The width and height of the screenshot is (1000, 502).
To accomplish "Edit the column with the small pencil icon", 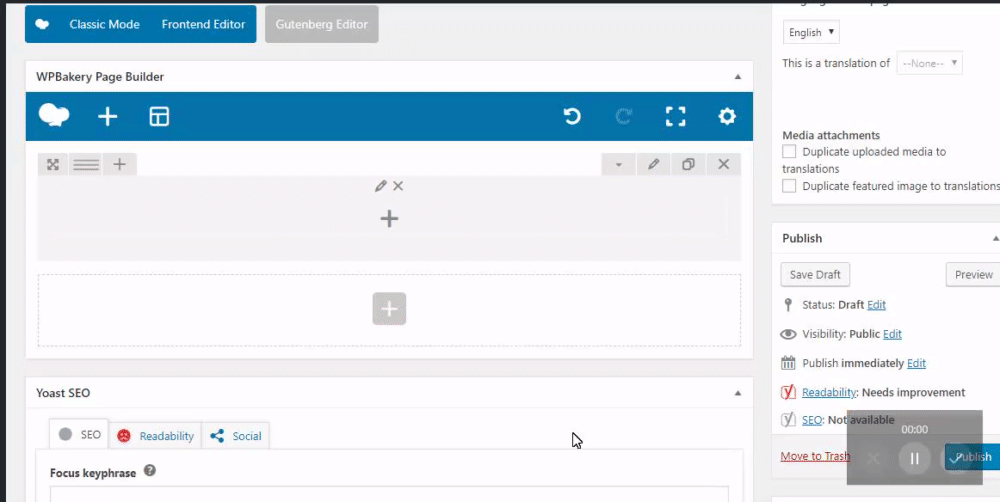I will pos(381,186).
